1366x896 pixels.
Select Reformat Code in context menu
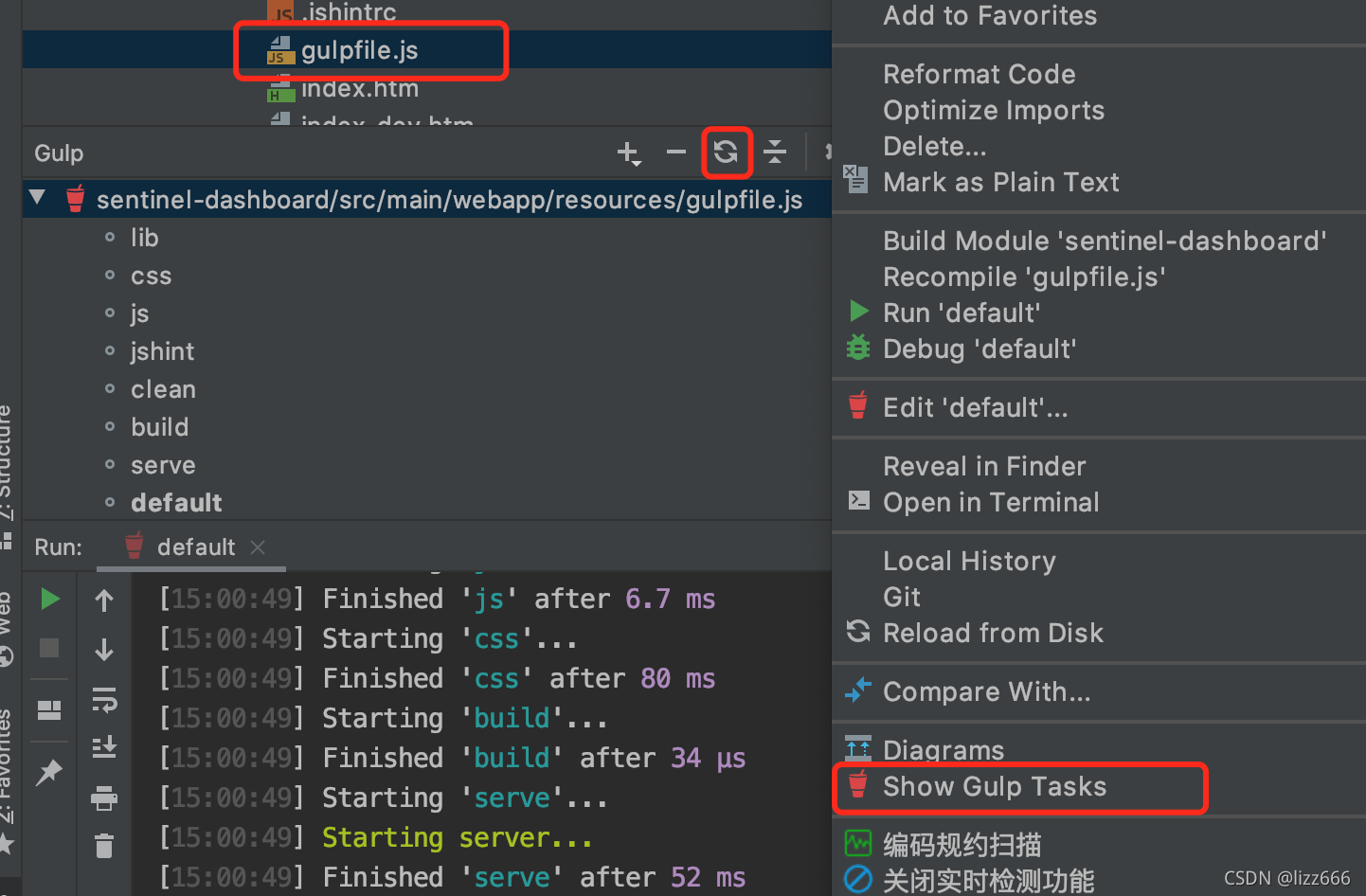(980, 74)
